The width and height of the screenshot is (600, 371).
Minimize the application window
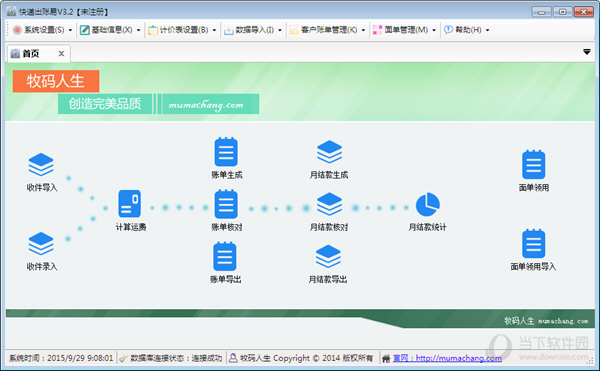pyautogui.click(x=541, y=12)
